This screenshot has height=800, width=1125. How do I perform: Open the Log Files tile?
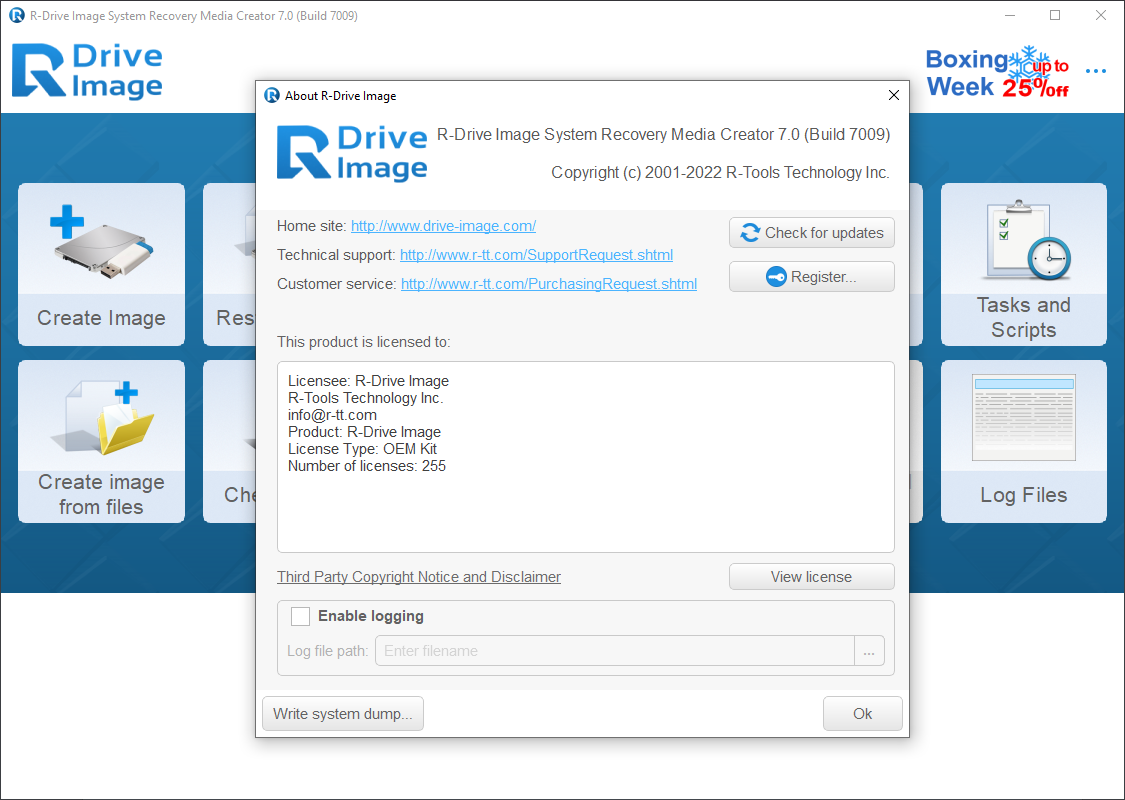click(x=1024, y=441)
